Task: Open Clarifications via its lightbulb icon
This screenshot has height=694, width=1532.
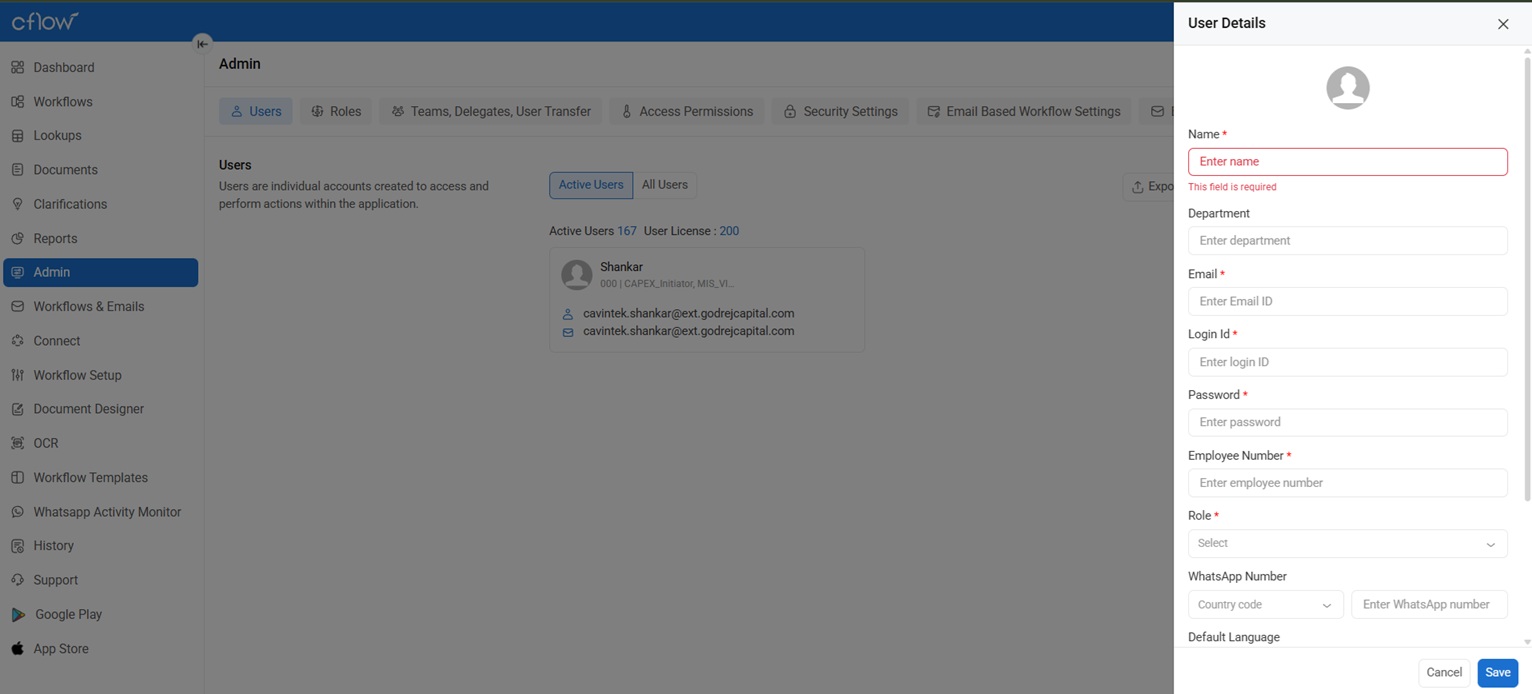Action: (x=17, y=204)
